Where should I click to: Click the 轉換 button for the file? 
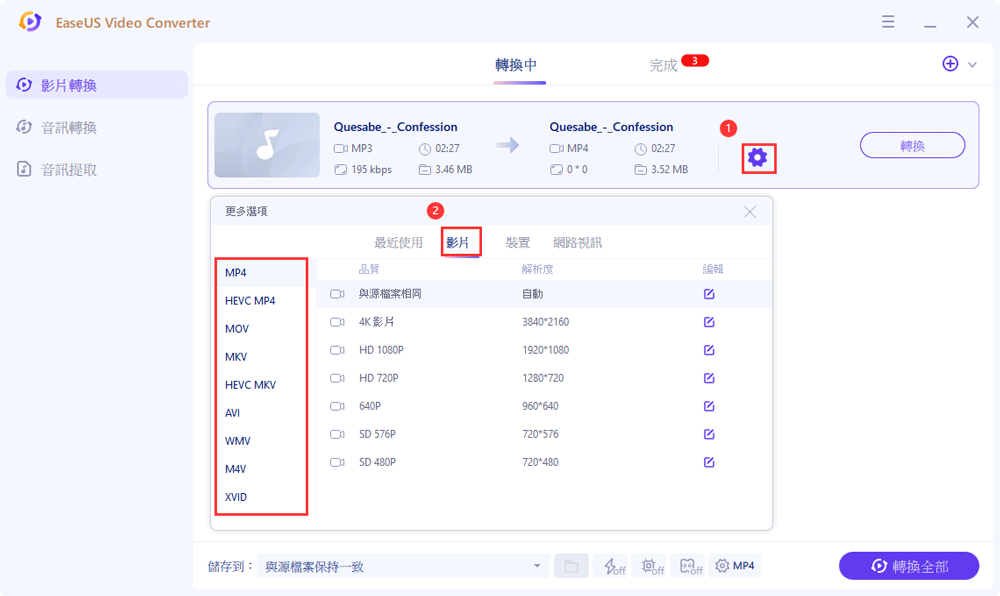coord(912,146)
